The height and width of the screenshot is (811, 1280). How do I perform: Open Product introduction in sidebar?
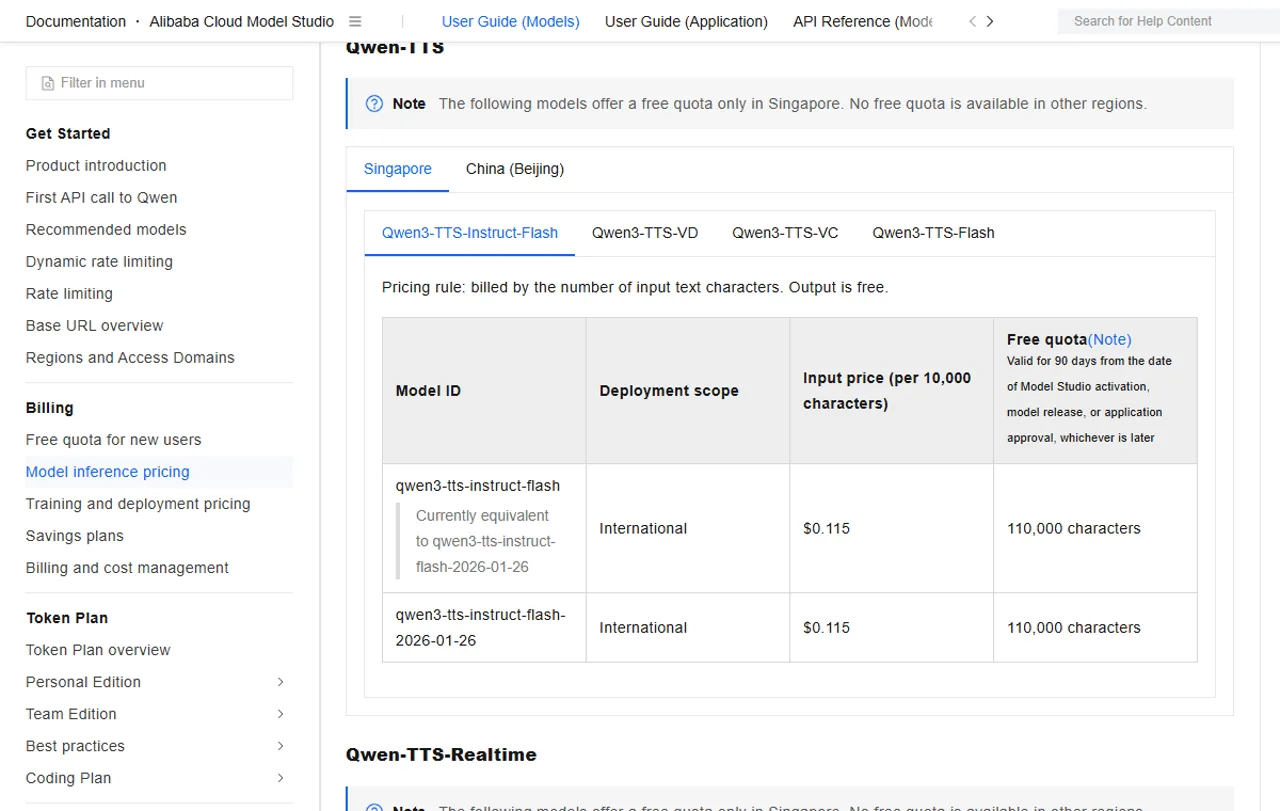pyautogui.click(x=96, y=166)
